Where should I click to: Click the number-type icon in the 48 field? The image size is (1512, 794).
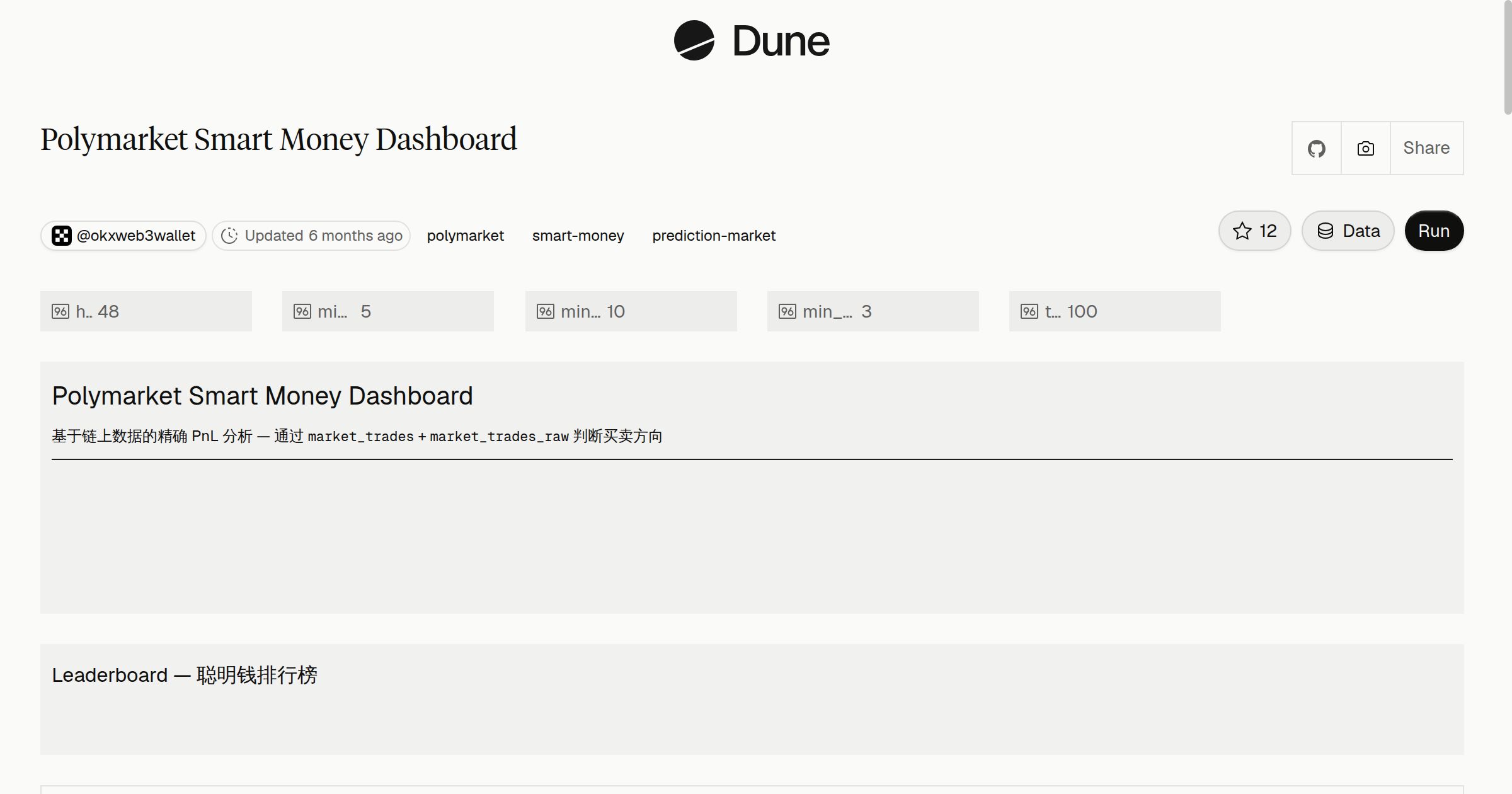click(x=60, y=311)
